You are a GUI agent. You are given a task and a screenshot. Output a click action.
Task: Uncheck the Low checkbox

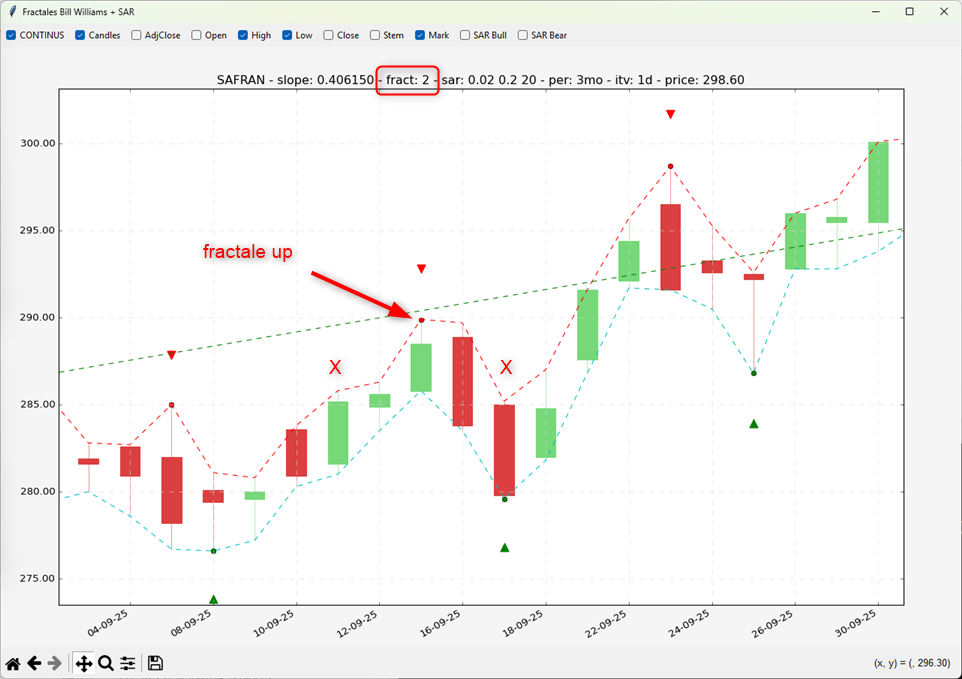click(x=288, y=35)
